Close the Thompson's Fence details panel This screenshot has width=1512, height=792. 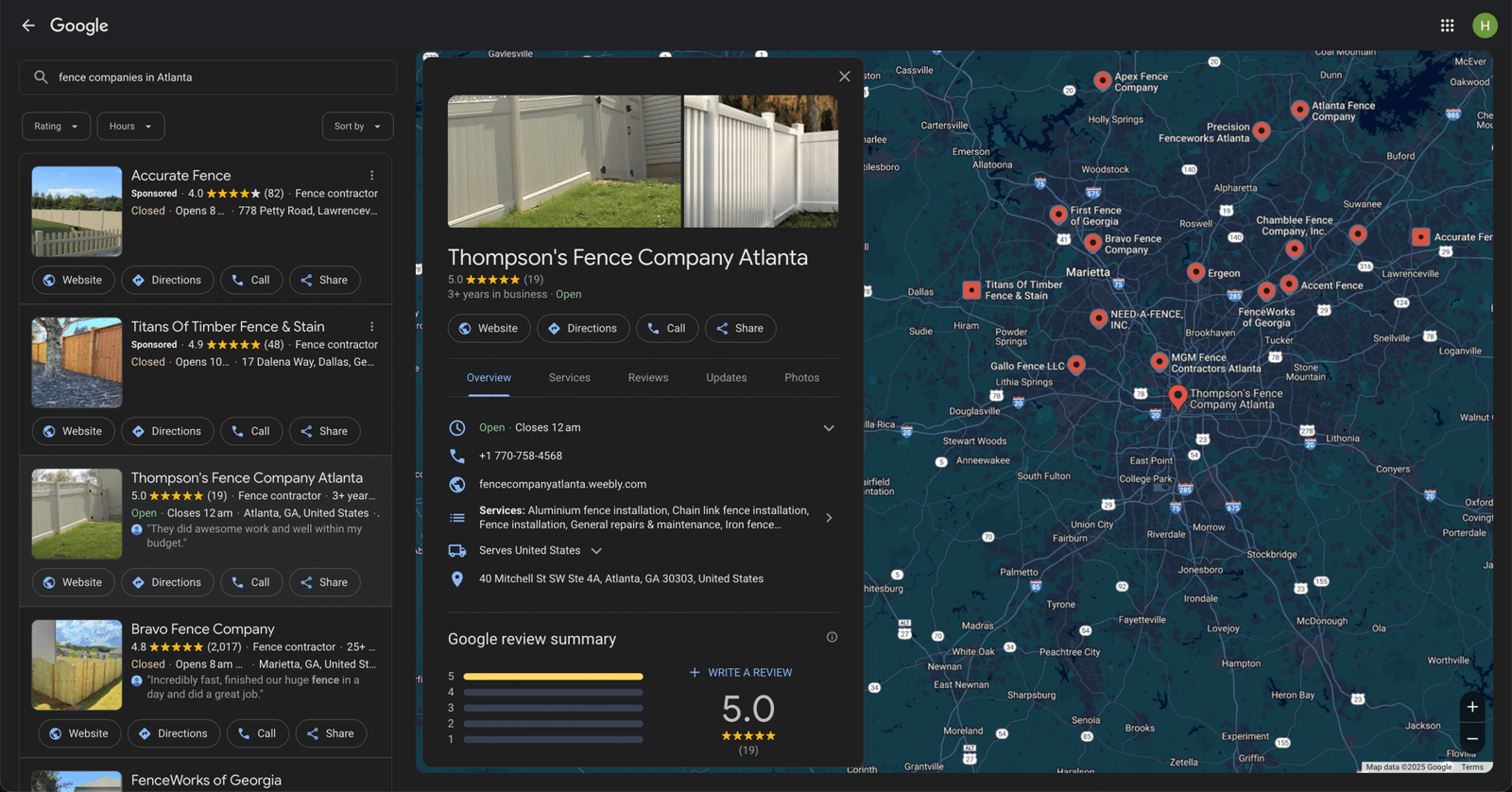pyautogui.click(x=845, y=77)
